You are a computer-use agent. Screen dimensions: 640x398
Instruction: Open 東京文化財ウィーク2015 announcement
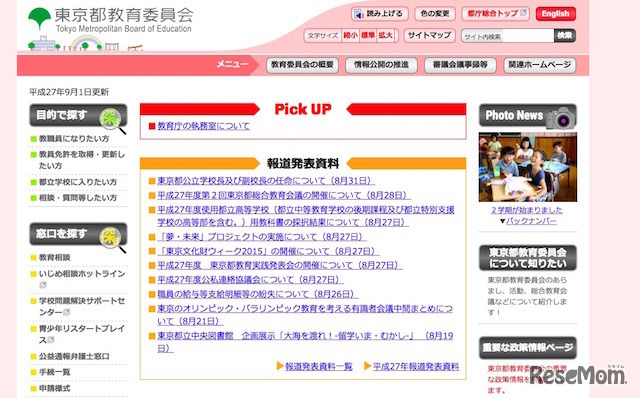tap(268, 251)
